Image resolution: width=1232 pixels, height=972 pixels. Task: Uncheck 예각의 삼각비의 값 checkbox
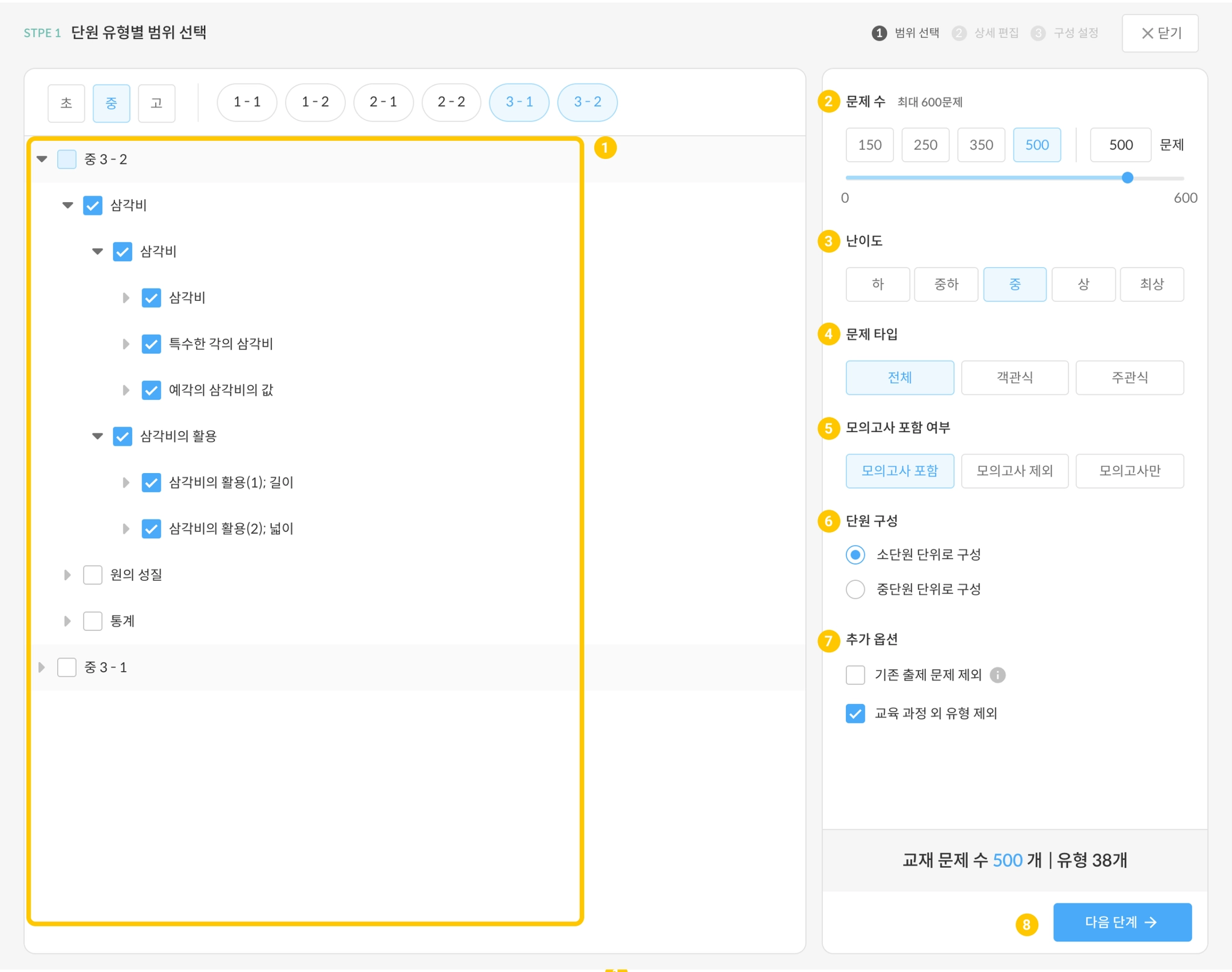151,390
